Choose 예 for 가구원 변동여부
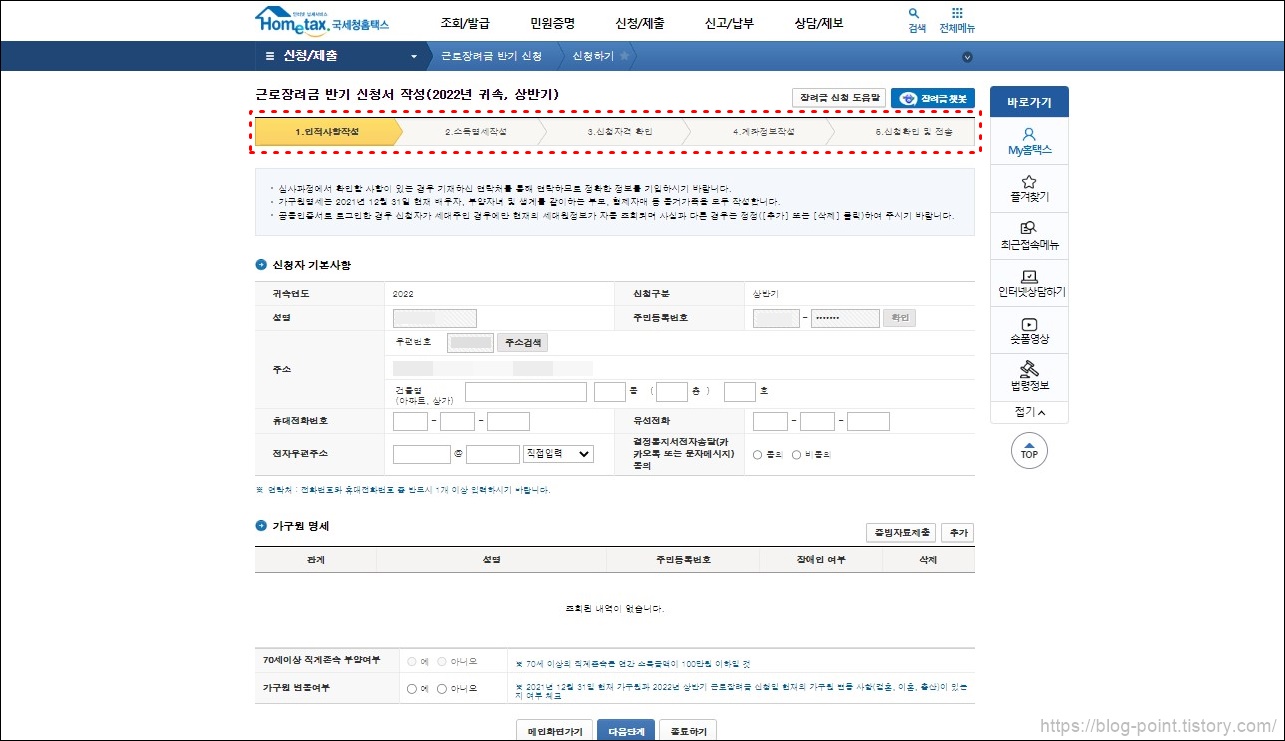Viewport: 1285px width, 741px height. coord(411,688)
